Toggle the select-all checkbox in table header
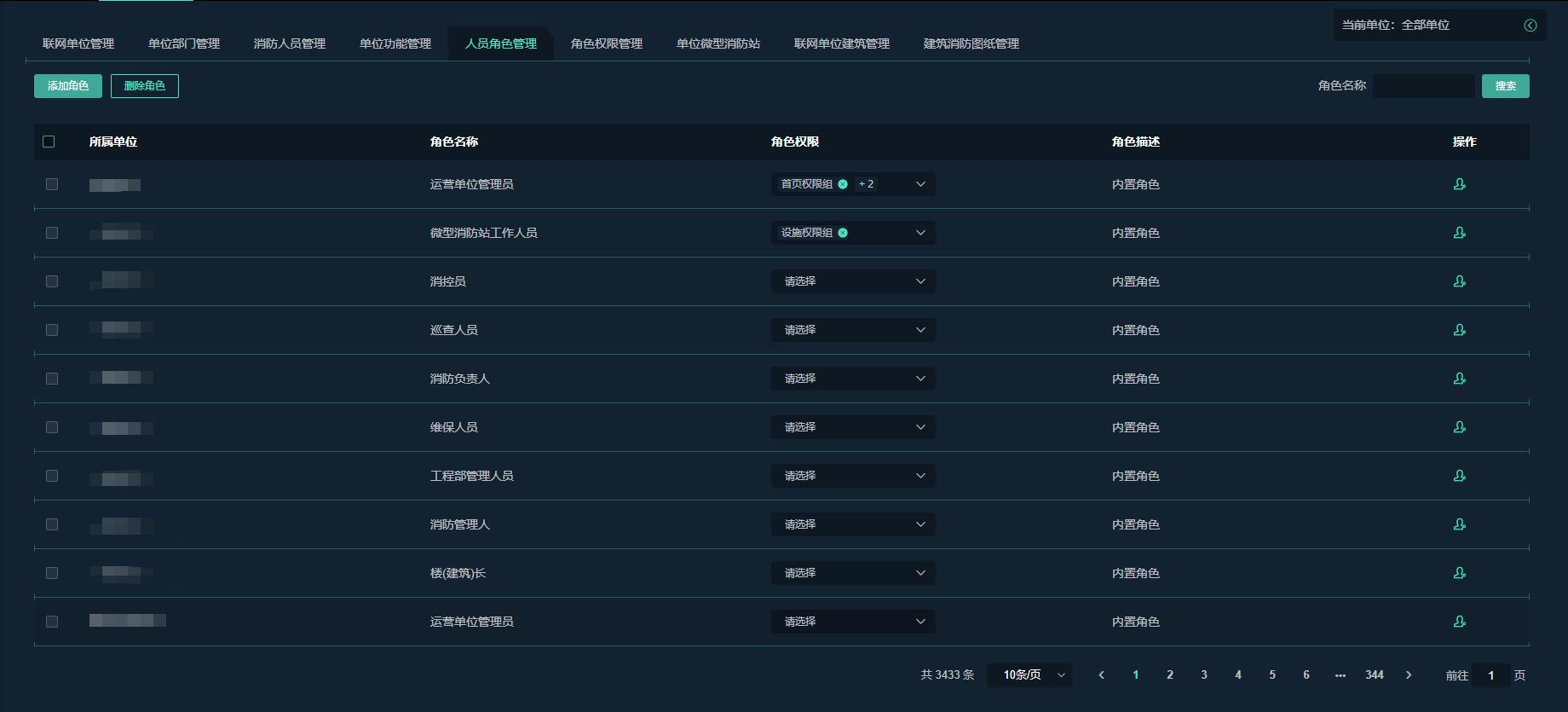This screenshot has height=712, width=1568. point(49,142)
